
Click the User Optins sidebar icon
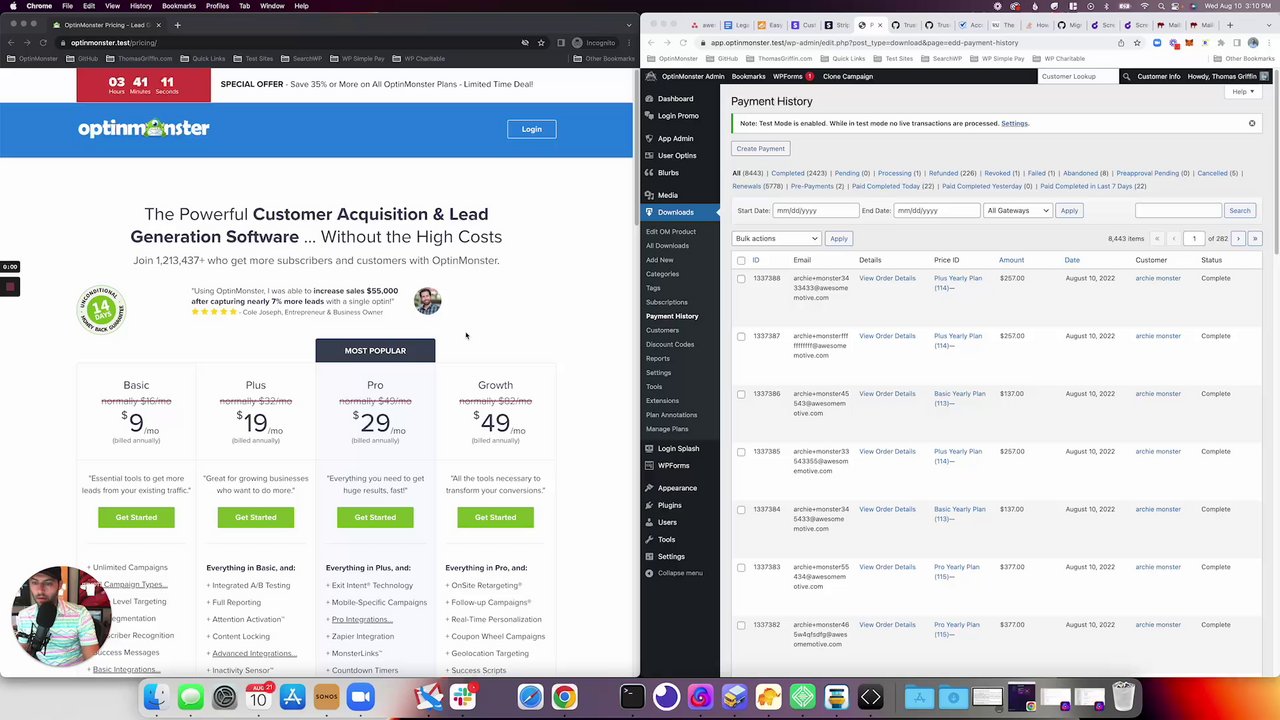pyautogui.click(x=649, y=156)
